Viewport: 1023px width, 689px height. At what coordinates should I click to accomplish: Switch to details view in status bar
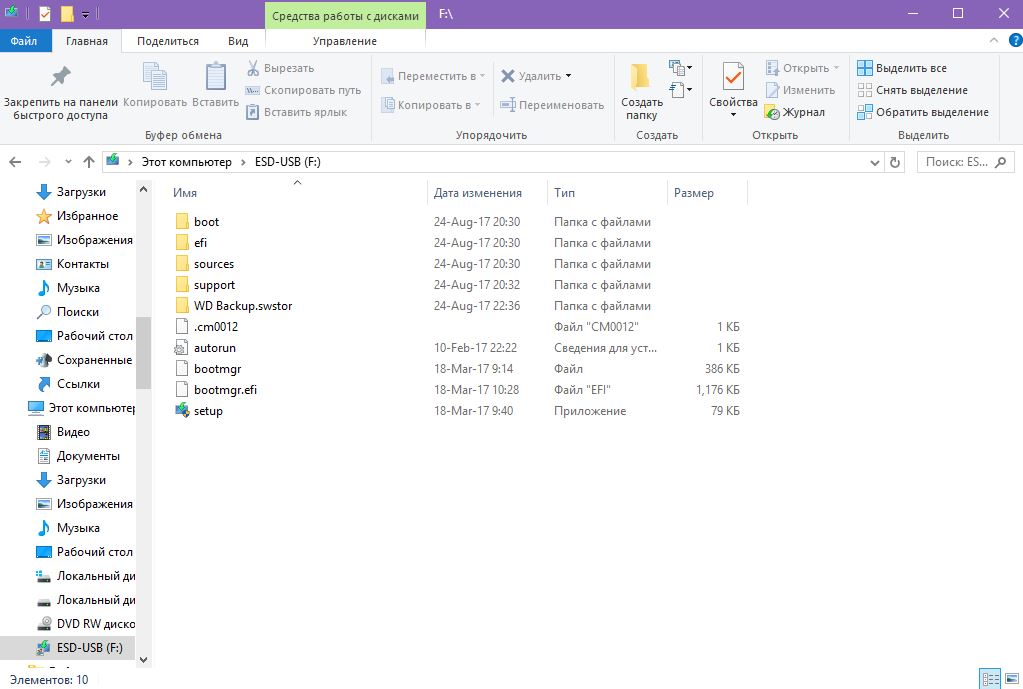988,679
